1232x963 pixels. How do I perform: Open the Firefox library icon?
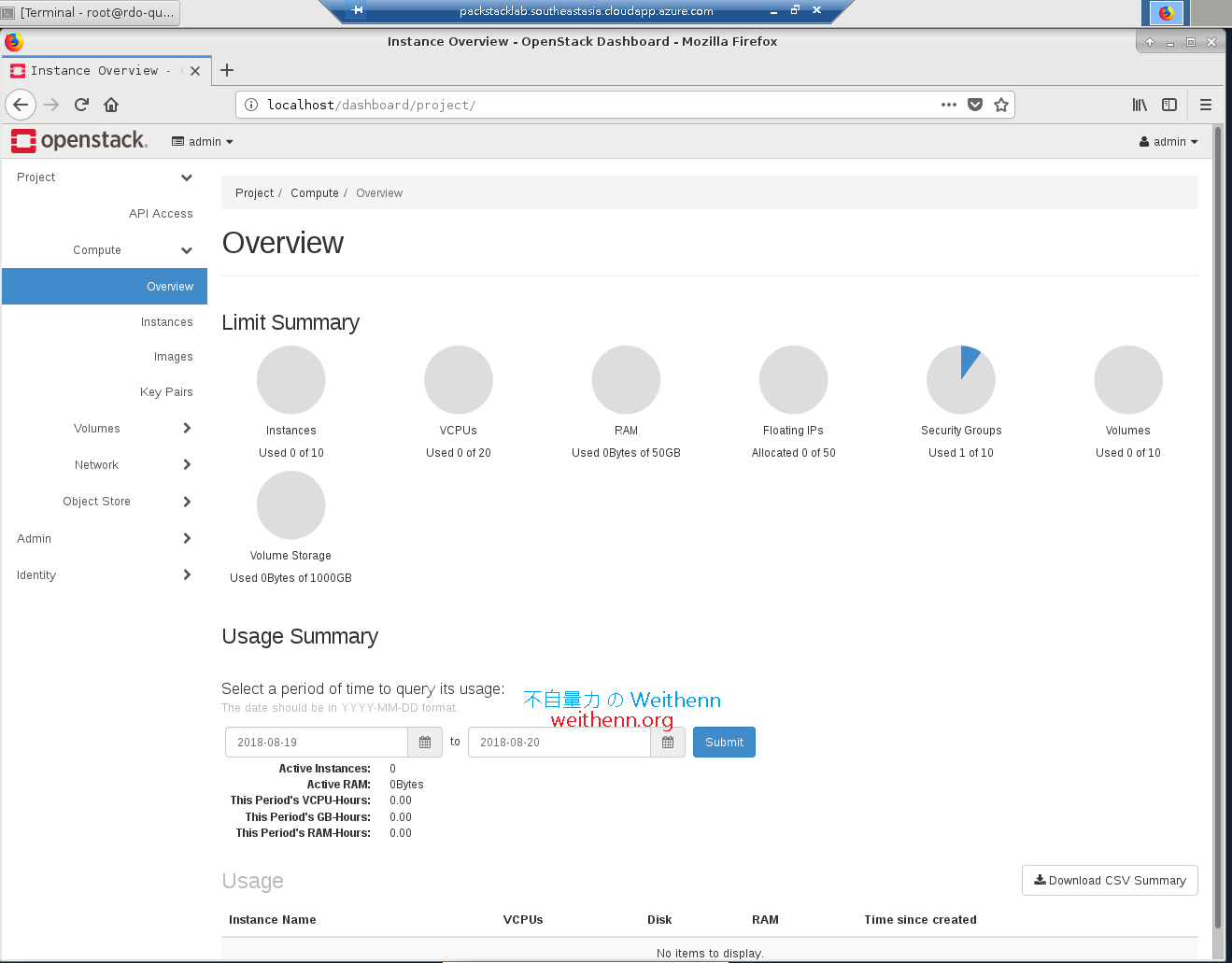point(1139,105)
